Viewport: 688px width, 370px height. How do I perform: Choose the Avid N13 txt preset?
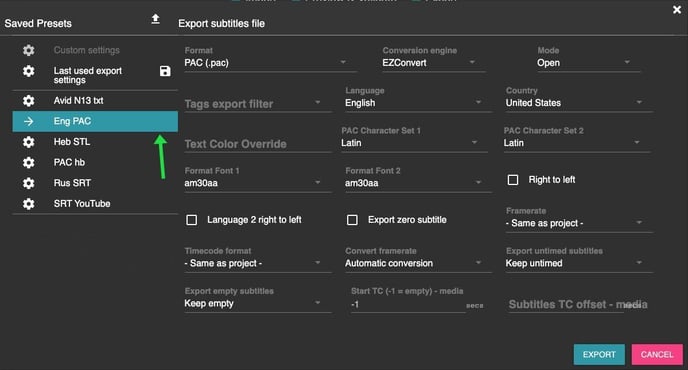(95, 101)
